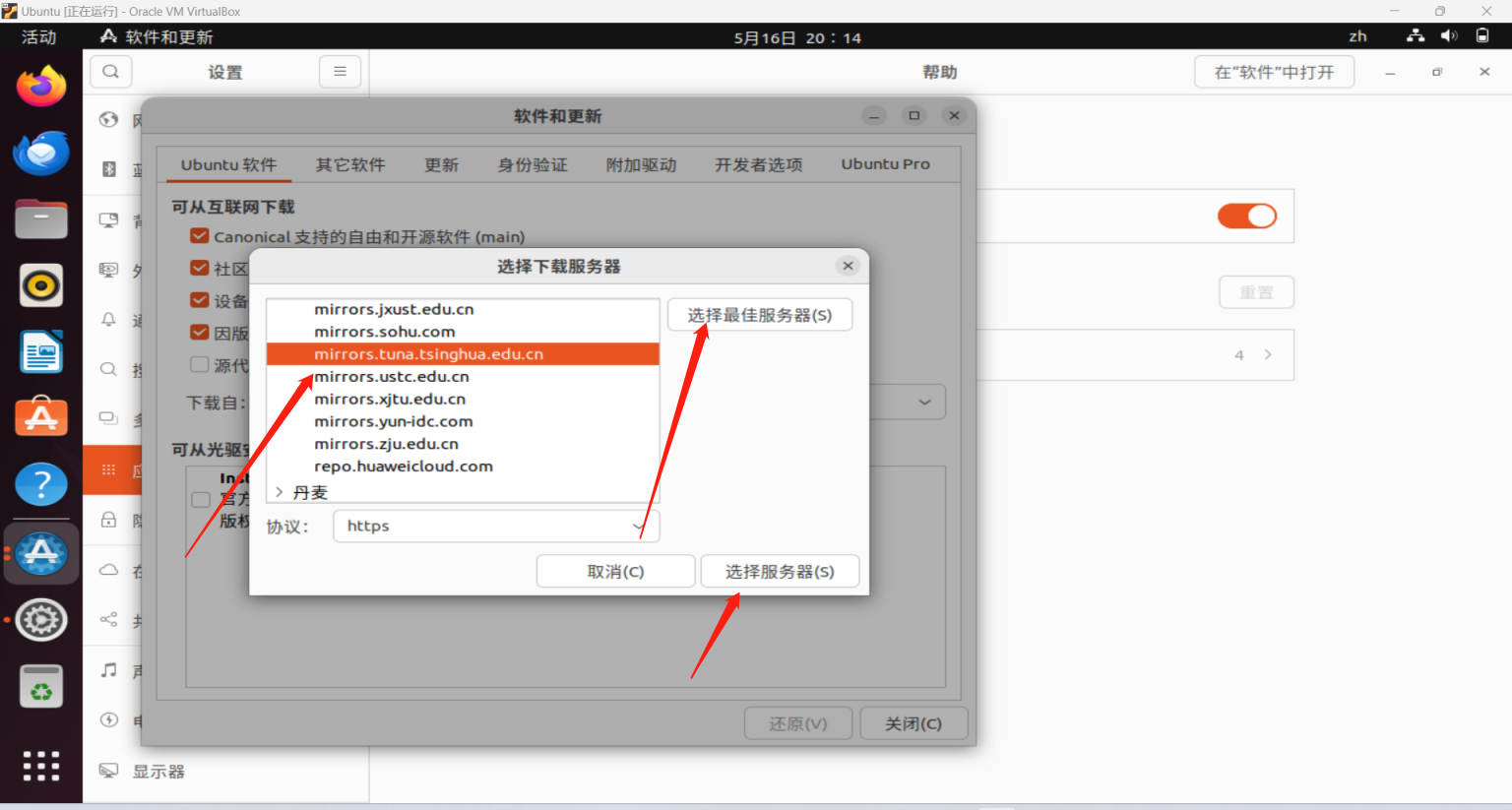The width and height of the screenshot is (1512, 810).
Task: Uncheck Canonical-supported main software checkbox
Action: pyautogui.click(x=200, y=236)
